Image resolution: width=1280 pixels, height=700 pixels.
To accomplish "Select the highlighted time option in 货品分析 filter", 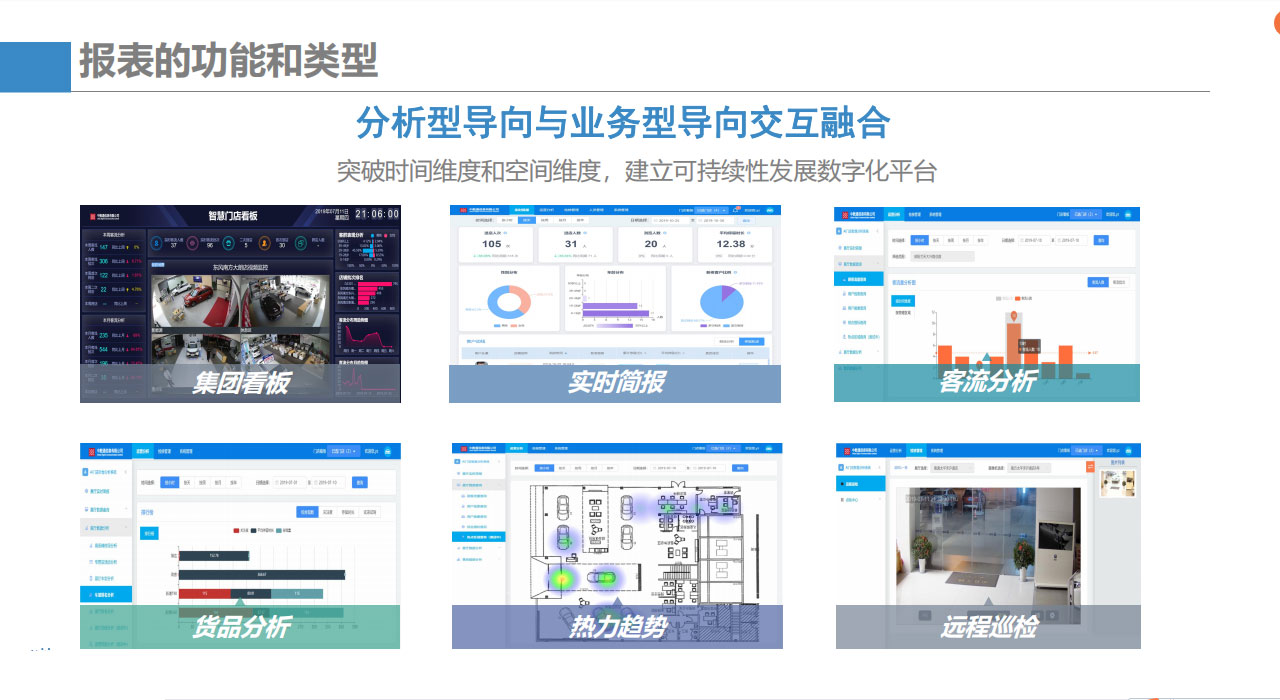I will tap(169, 482).
